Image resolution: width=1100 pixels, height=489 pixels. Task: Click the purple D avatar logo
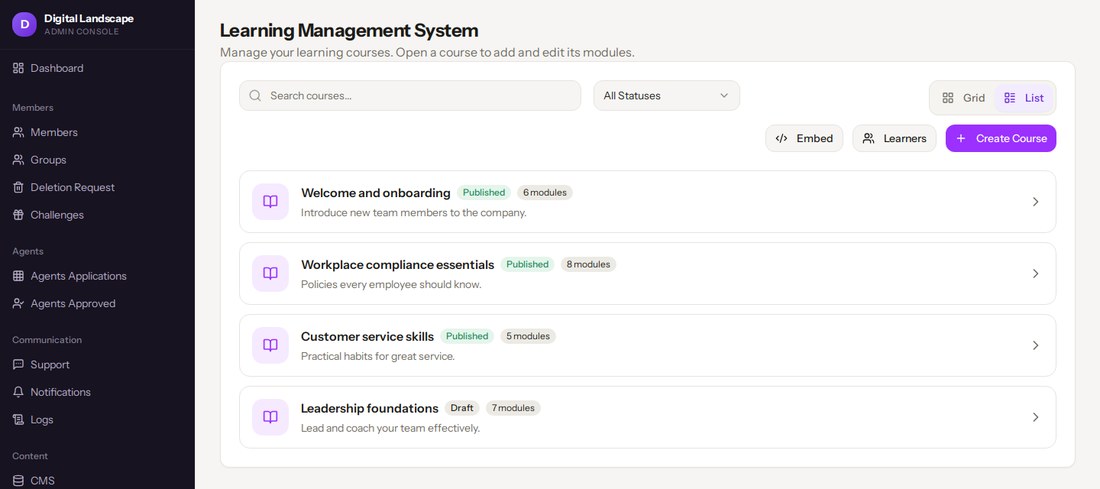25,25
